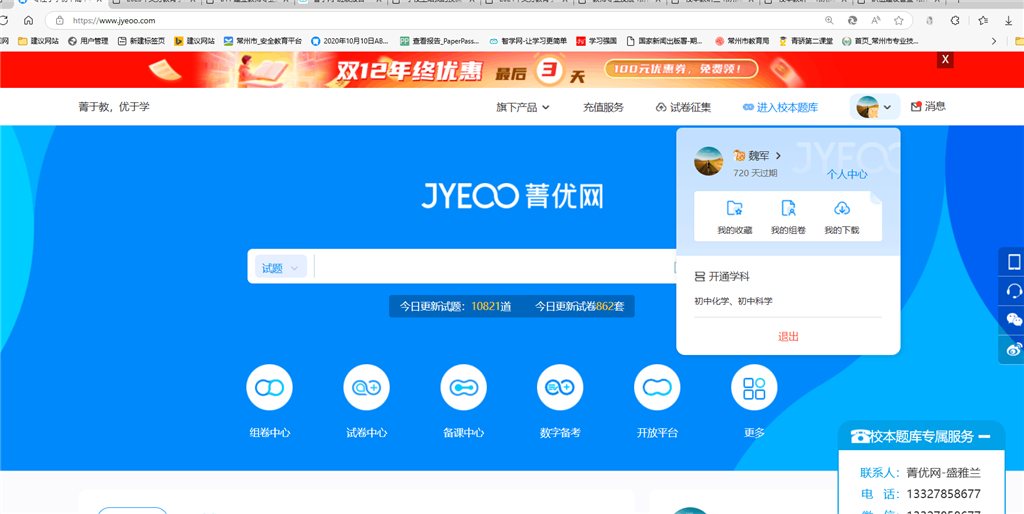Screen dimensions: 1024x514
Task: Click the 更多 grid icon
Action: 754,388
